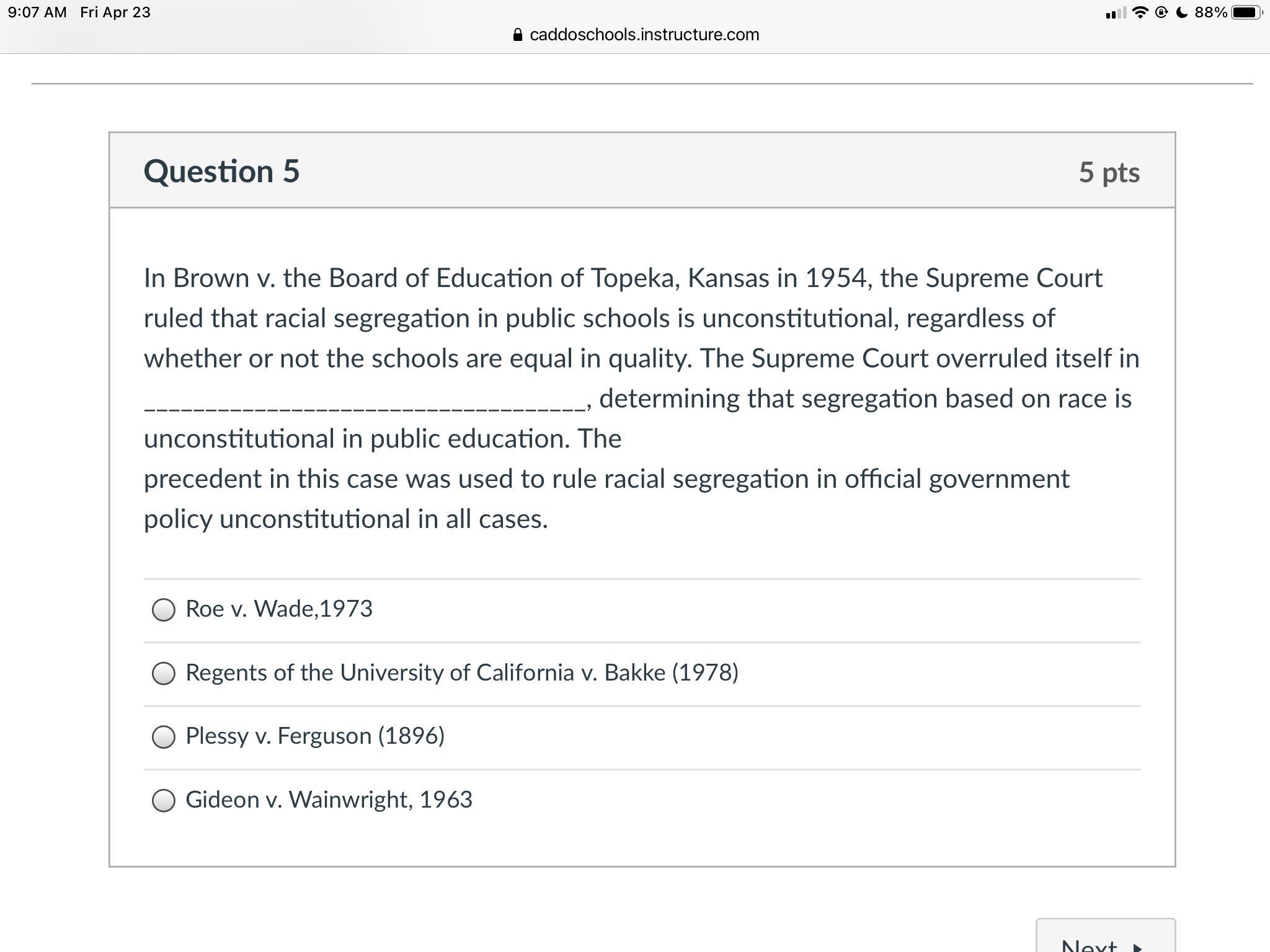This screenshot has width=1270, height=952.
Task: Tap the Do Not Disturb moon icon
Action: point(1182,12)
